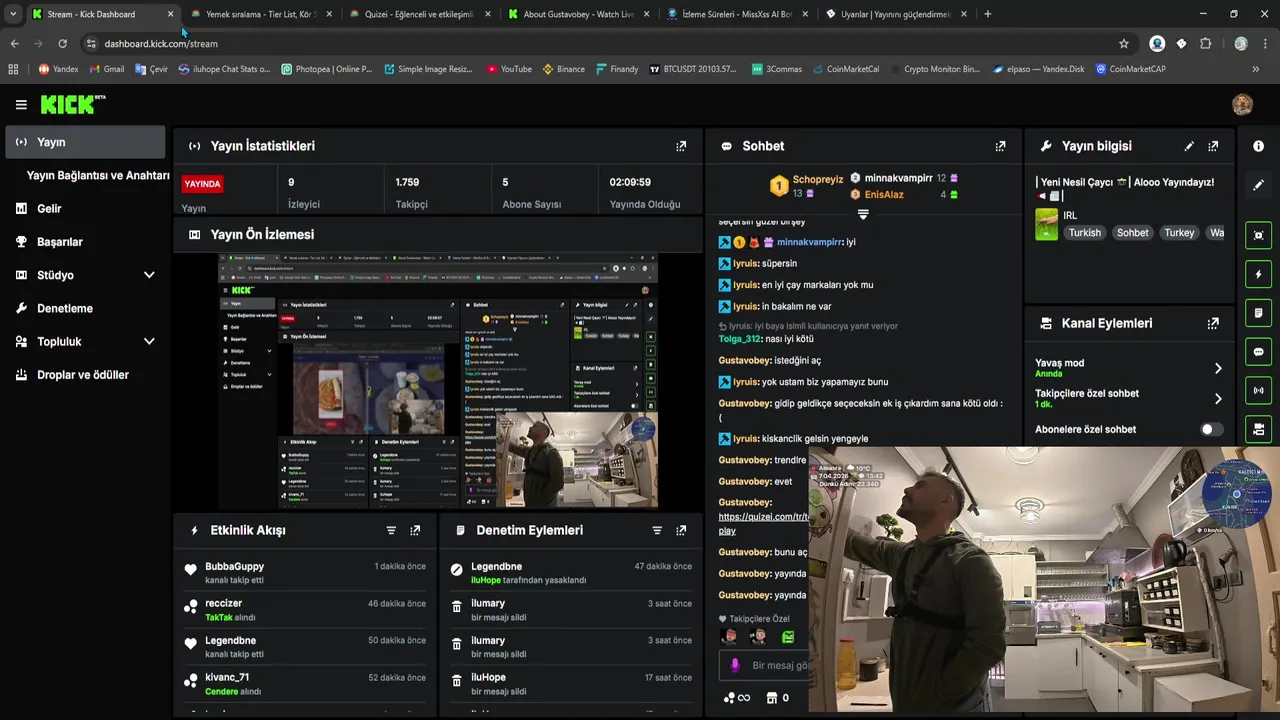Screen dimensions: 1280x720
Task: Open browser extensions puzzle icon
Action: click(x=1205, y=43)
